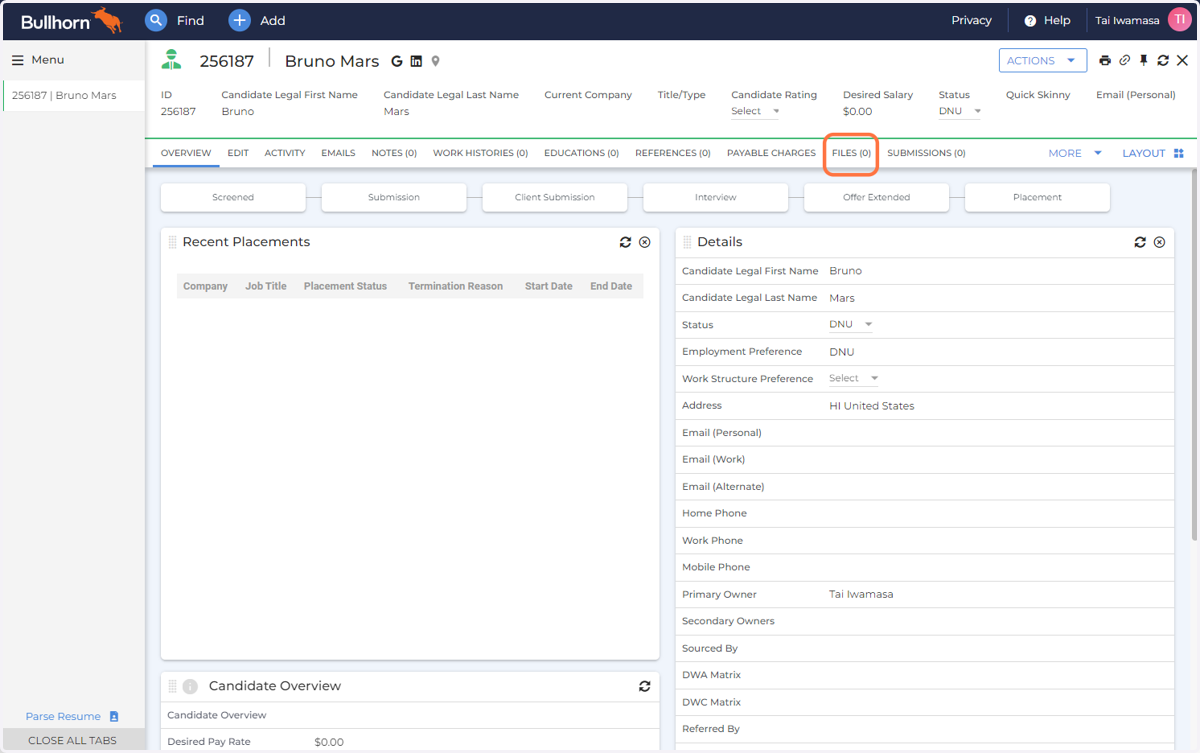Sort by the Company column header
Viewport: 1200px width, 753px height.
tap(205, 286)
